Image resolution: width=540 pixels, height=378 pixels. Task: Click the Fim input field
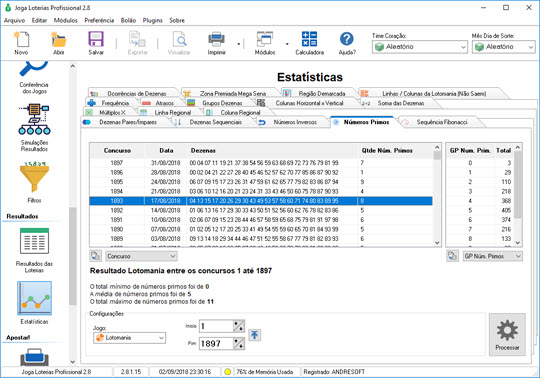pos(216,344)
